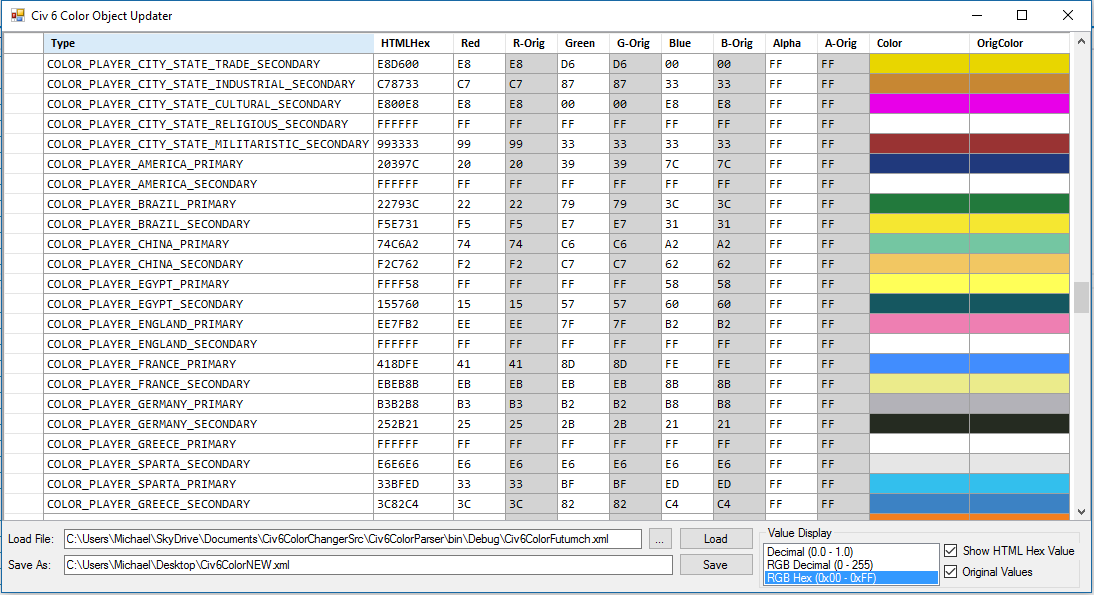Click teal OrigColor swatch for EGYPT_SECONDARY
The image size is (1094, 595).
click(x=1019, y=304)
